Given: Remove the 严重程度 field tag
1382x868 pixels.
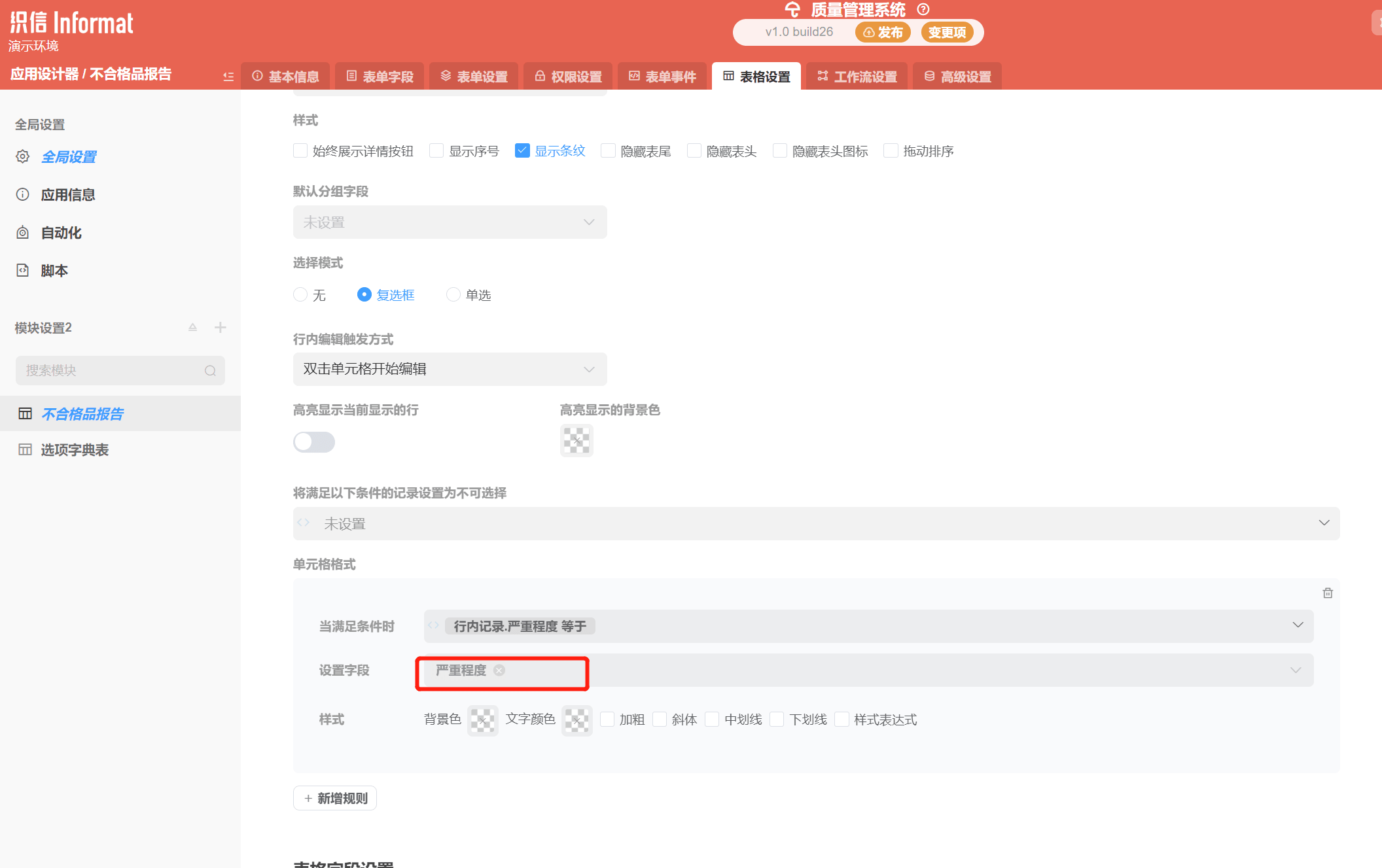Looking at the screenshot, I should (x=499, y=670).
